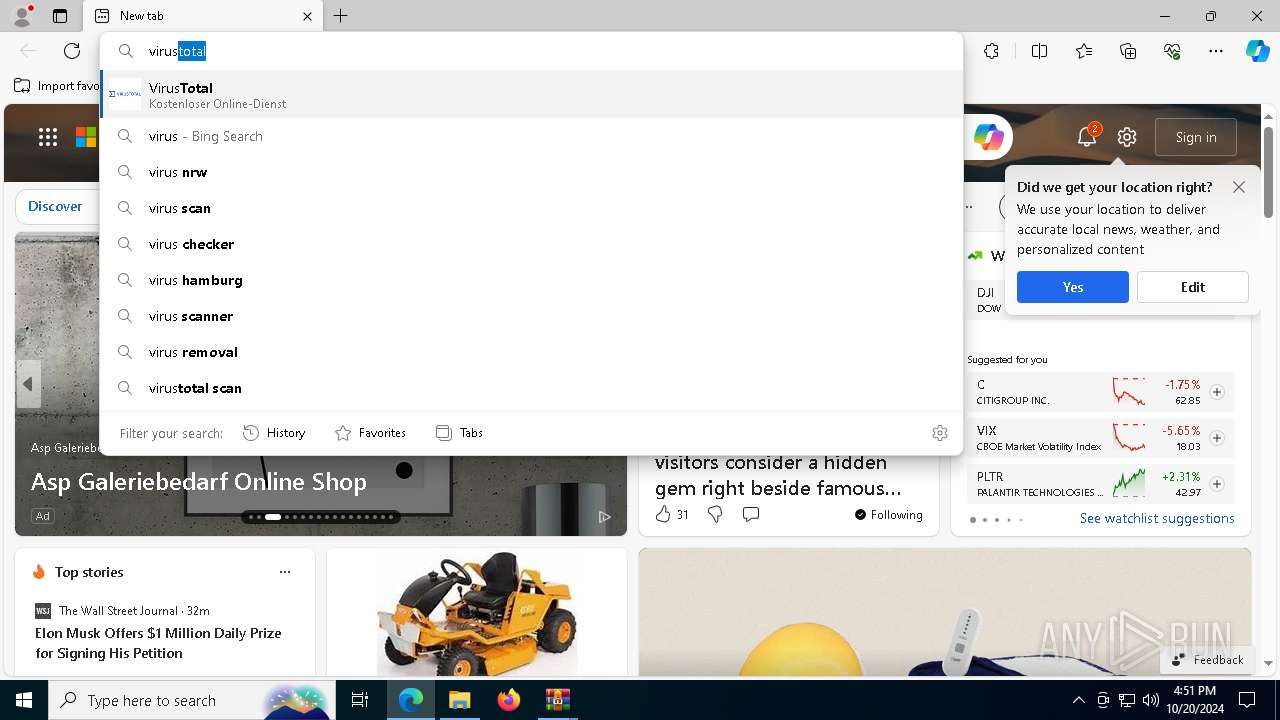Select the 'virus - Bing Search' suggestion
Image resolution: width=1280 pixels, height=720 pixels.
click(531, 136)
